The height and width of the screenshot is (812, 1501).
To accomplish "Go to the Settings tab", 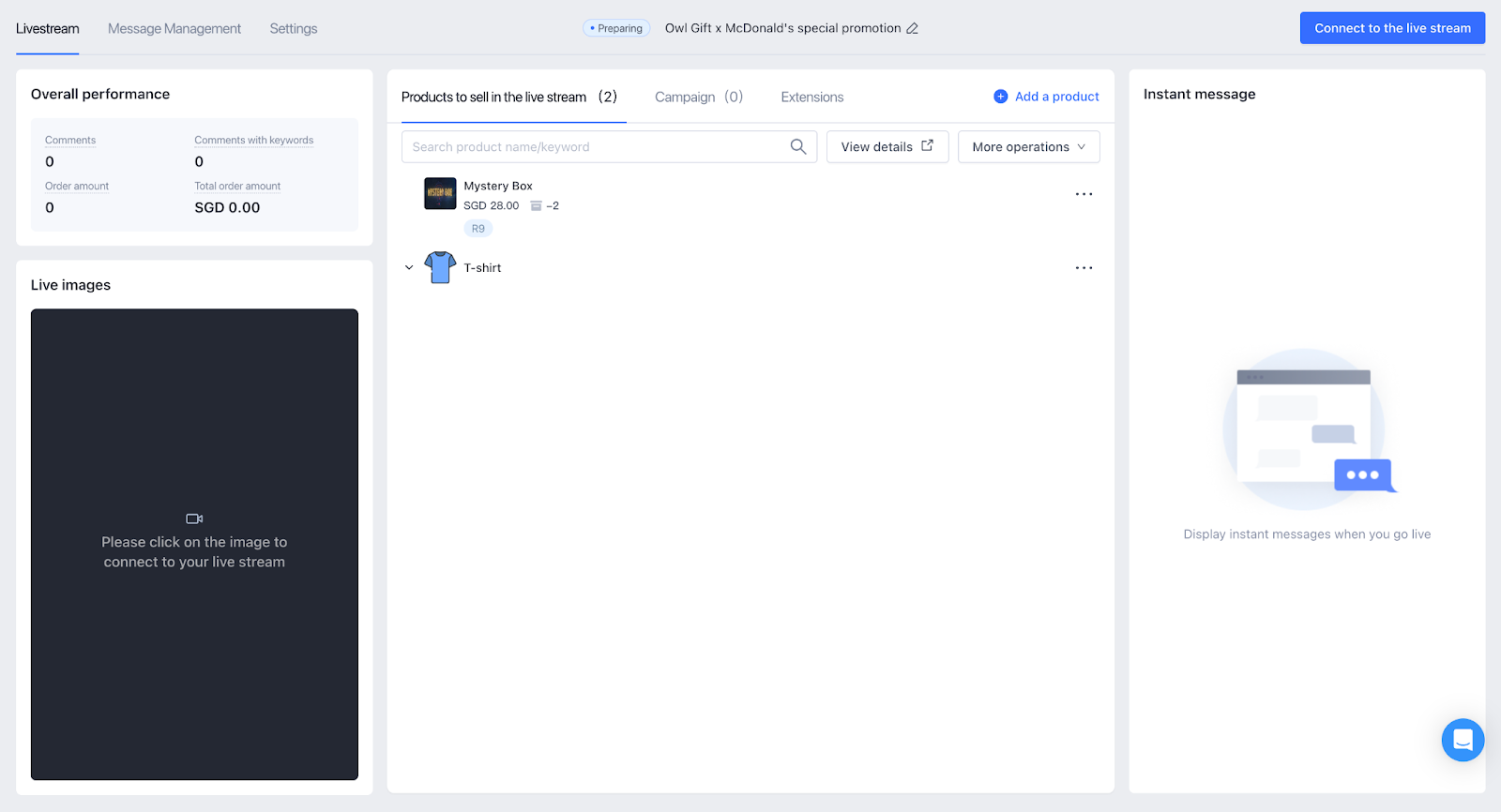I will tap(294, 28).
